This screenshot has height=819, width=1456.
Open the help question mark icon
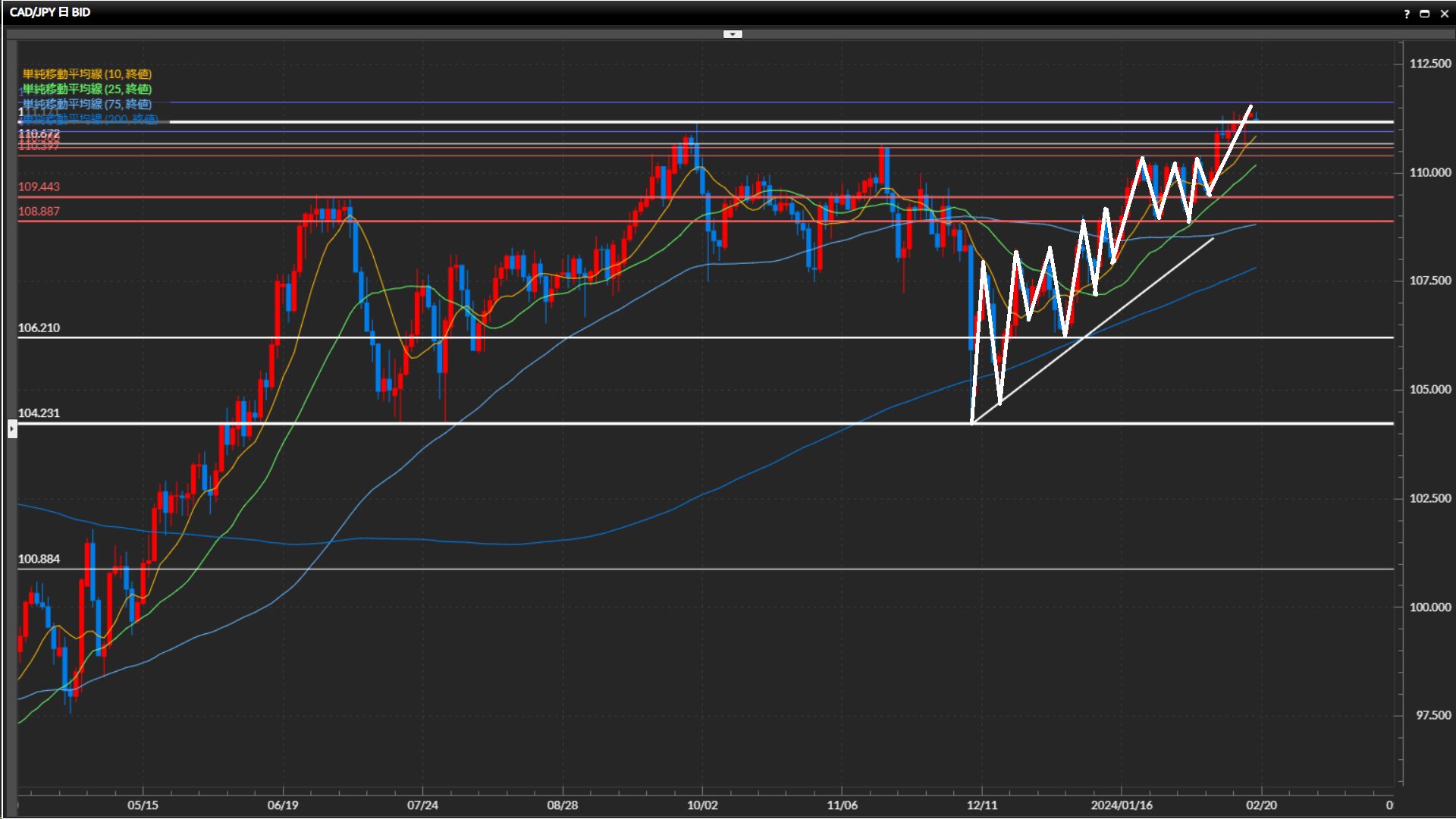click(1407, 14)
